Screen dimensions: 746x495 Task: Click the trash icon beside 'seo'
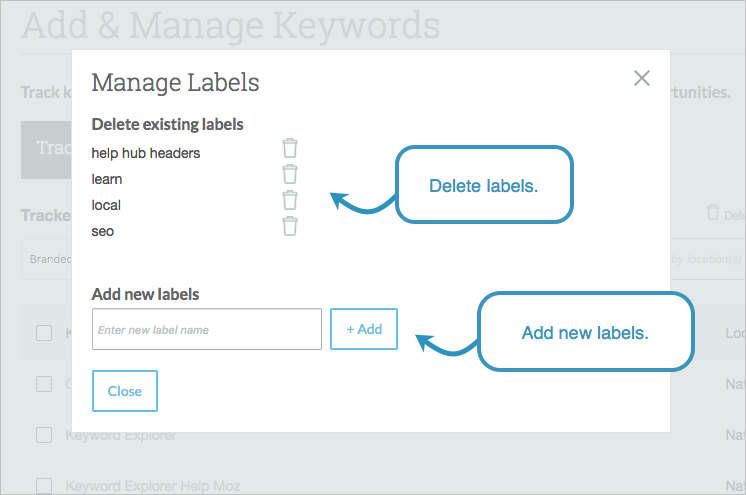coord(290,227)
